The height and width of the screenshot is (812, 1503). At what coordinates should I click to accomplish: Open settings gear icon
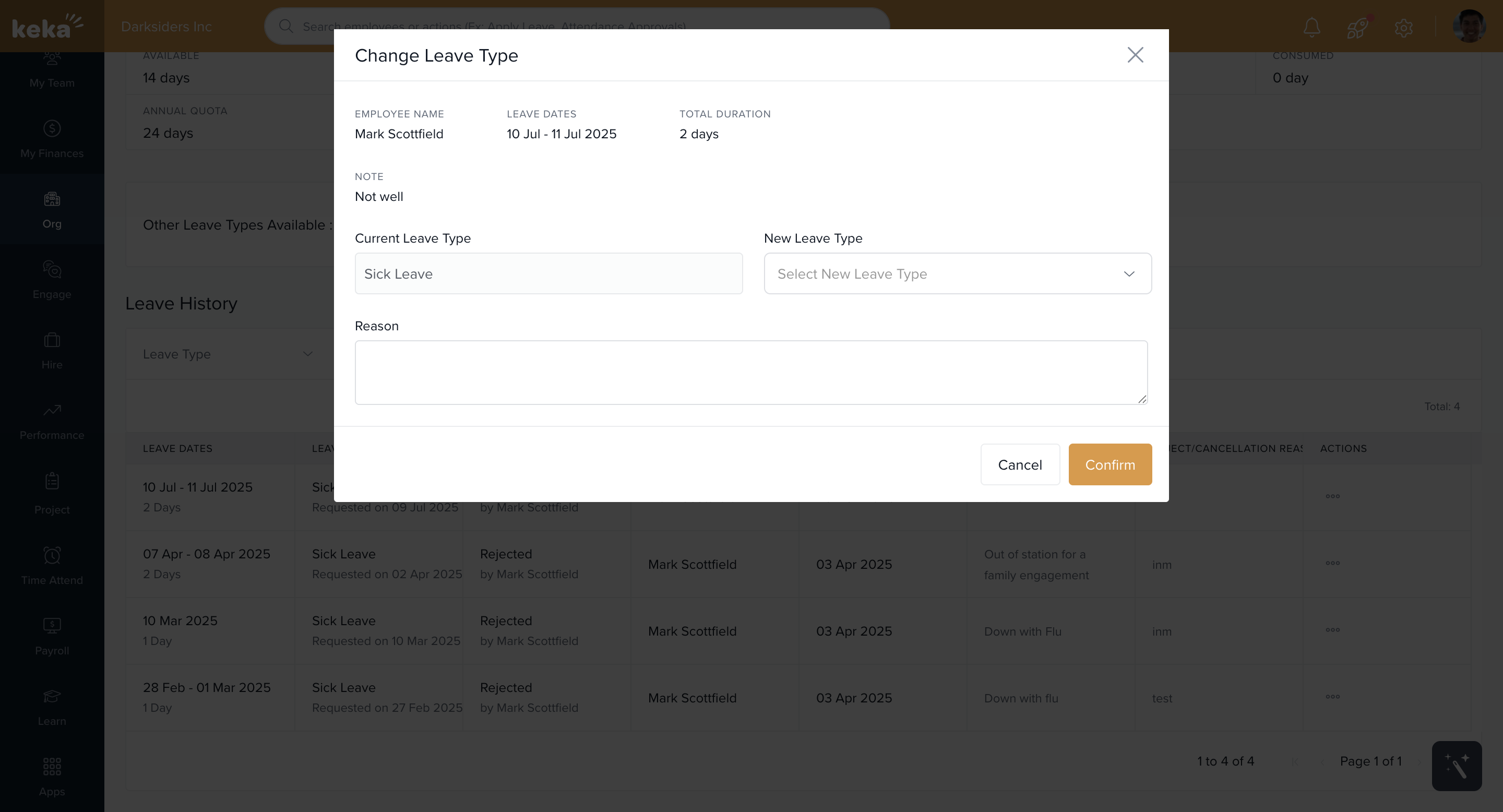point(1403,27)
